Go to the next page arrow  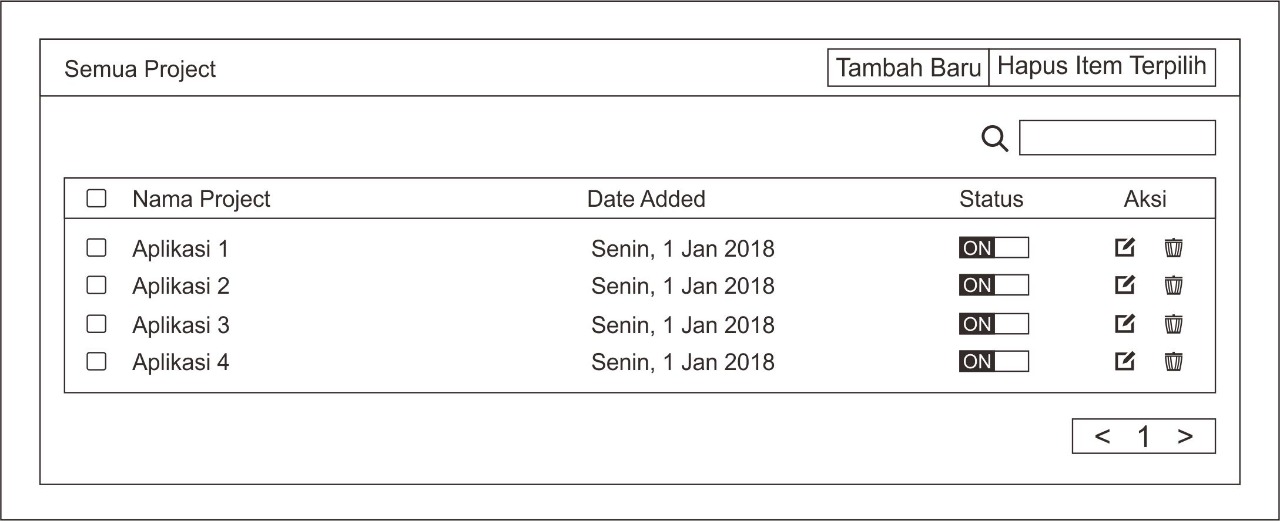pyautogui.click(x=1185, y=437)
